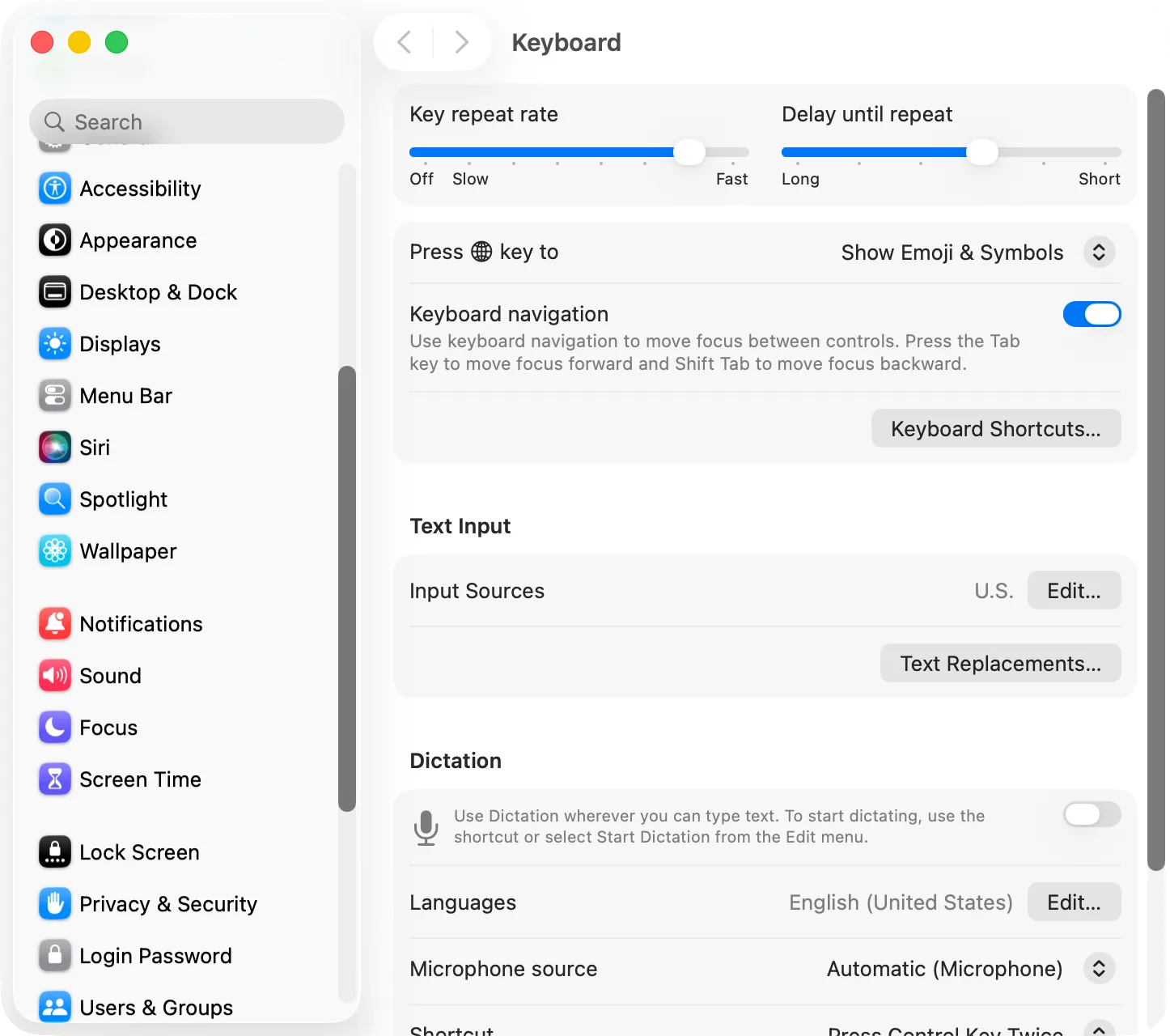Click the Siri icon in sidebar
This screenshot has height=1036, width=1170.
[x=55, y=448]
